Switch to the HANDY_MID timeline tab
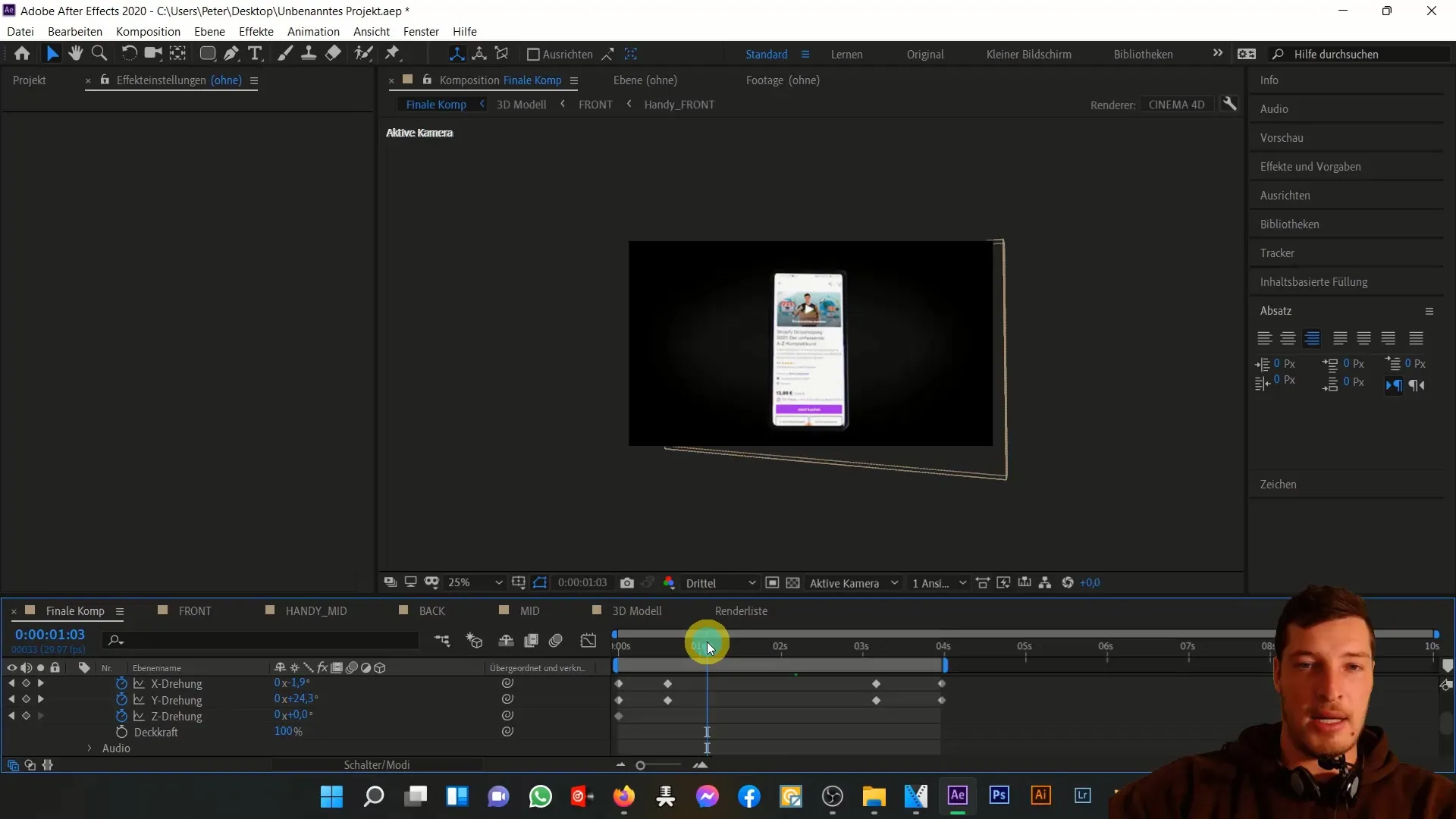The height and width of the screenshot is (819, 1456). tap(316, 611)
